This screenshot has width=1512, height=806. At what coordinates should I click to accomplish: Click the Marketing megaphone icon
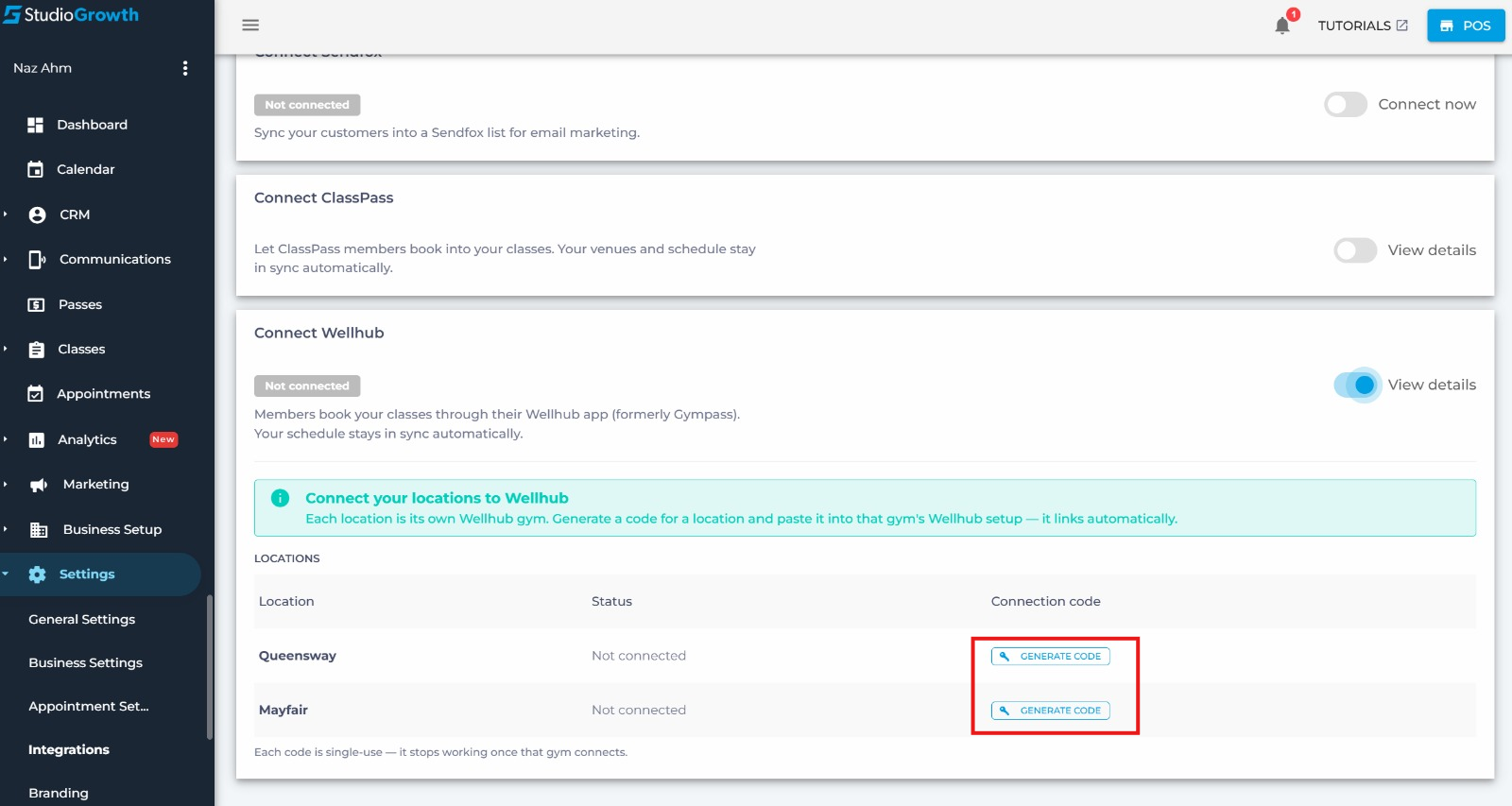click(39, 485)
